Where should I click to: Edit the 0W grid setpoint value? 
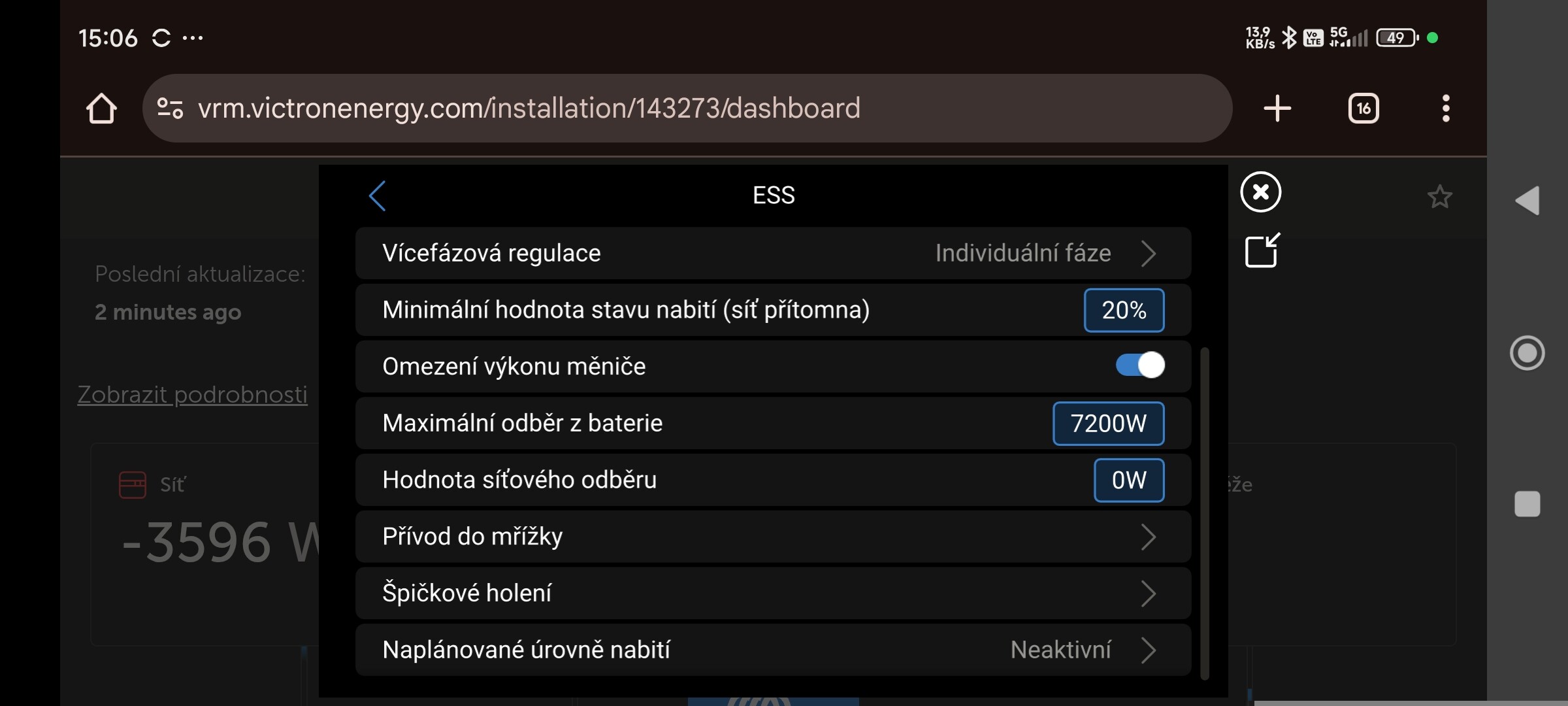pos(1128,480)
